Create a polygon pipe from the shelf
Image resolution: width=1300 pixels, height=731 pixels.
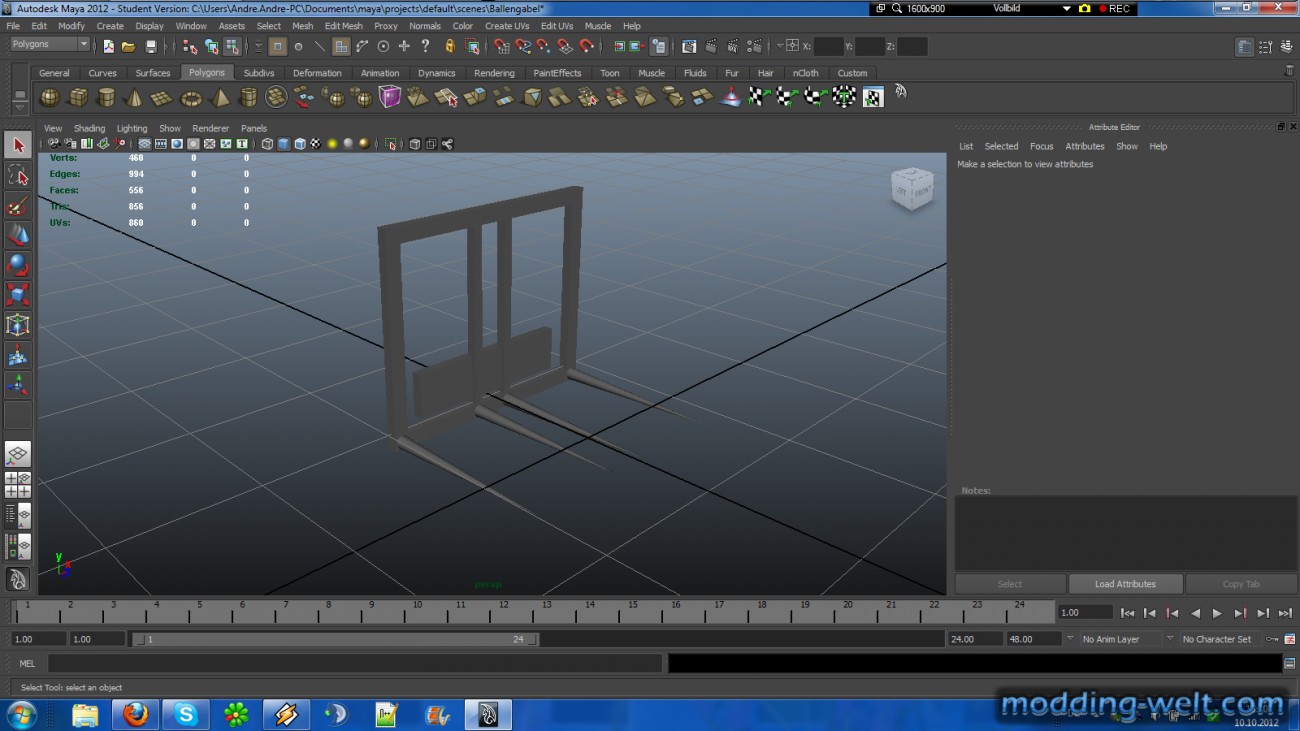coord(248,97)
